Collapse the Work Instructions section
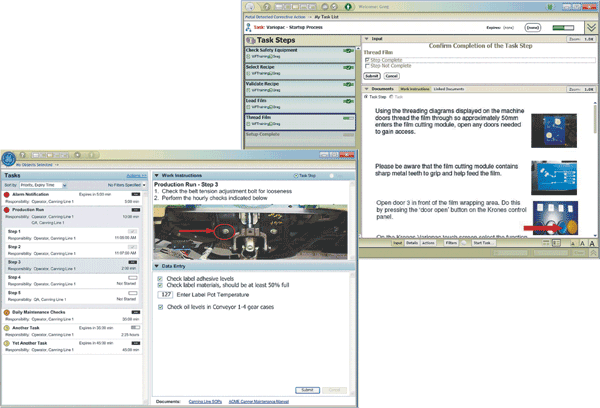Screen dimensions: 600x408 (x=157, y=175)
